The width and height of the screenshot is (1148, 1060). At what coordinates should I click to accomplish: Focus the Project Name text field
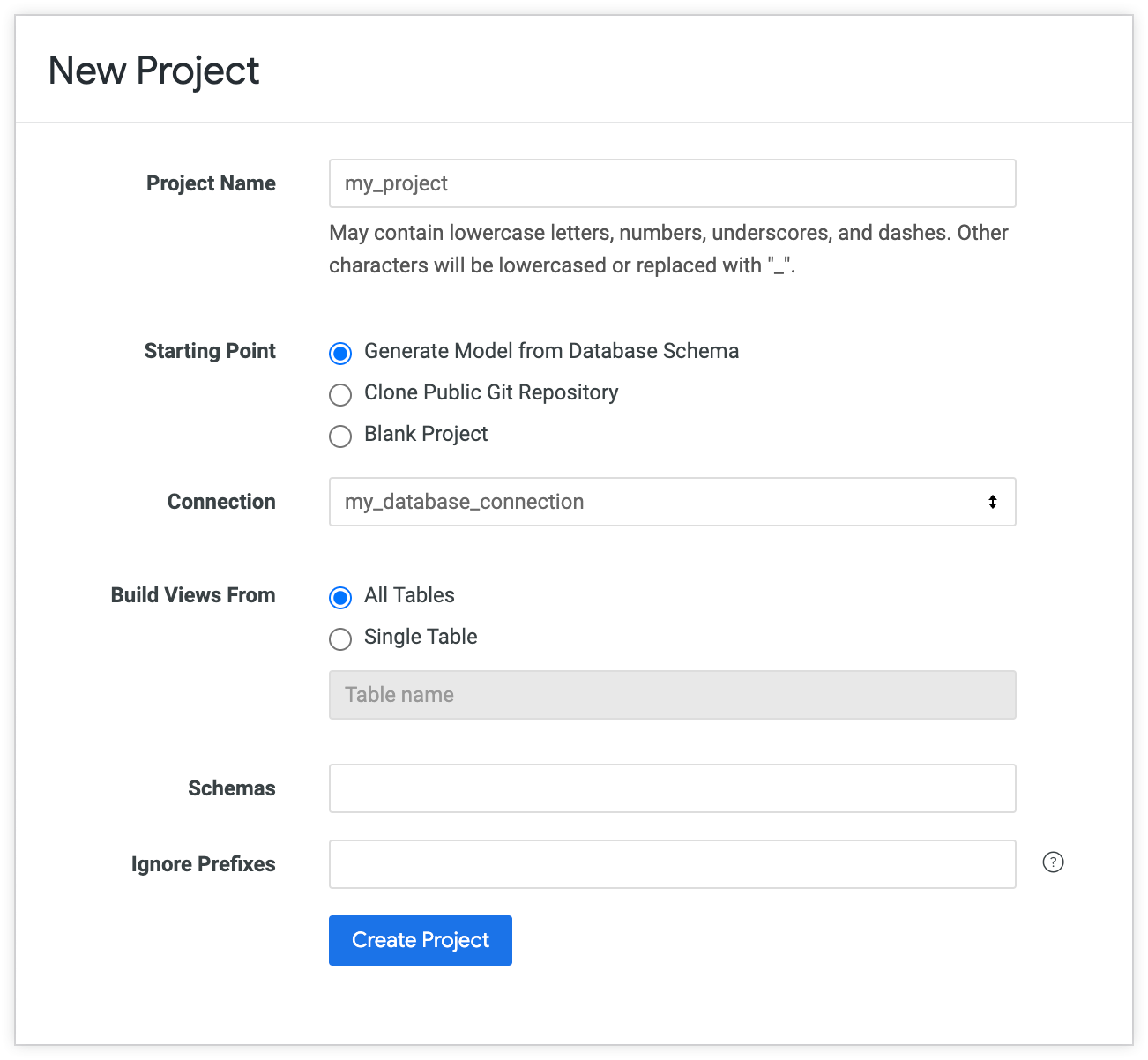click(x=672, y=183)
